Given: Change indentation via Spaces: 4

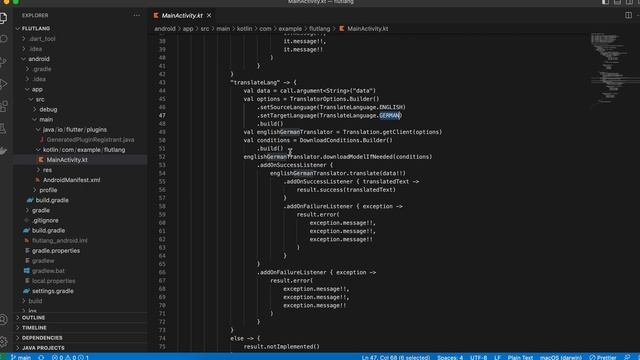Looking at the screenshot, I should coord(450,357).
